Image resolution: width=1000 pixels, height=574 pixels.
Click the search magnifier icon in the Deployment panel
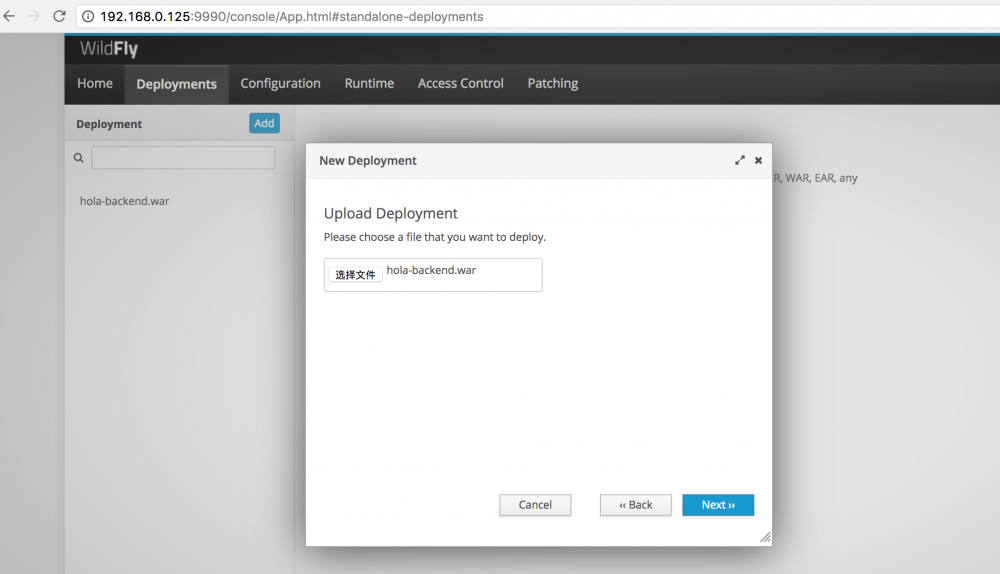78,158
